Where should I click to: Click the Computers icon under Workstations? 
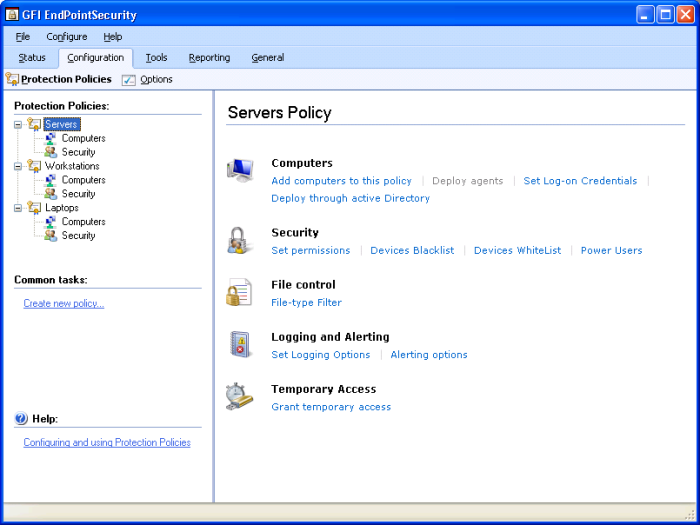pos(51,180)
